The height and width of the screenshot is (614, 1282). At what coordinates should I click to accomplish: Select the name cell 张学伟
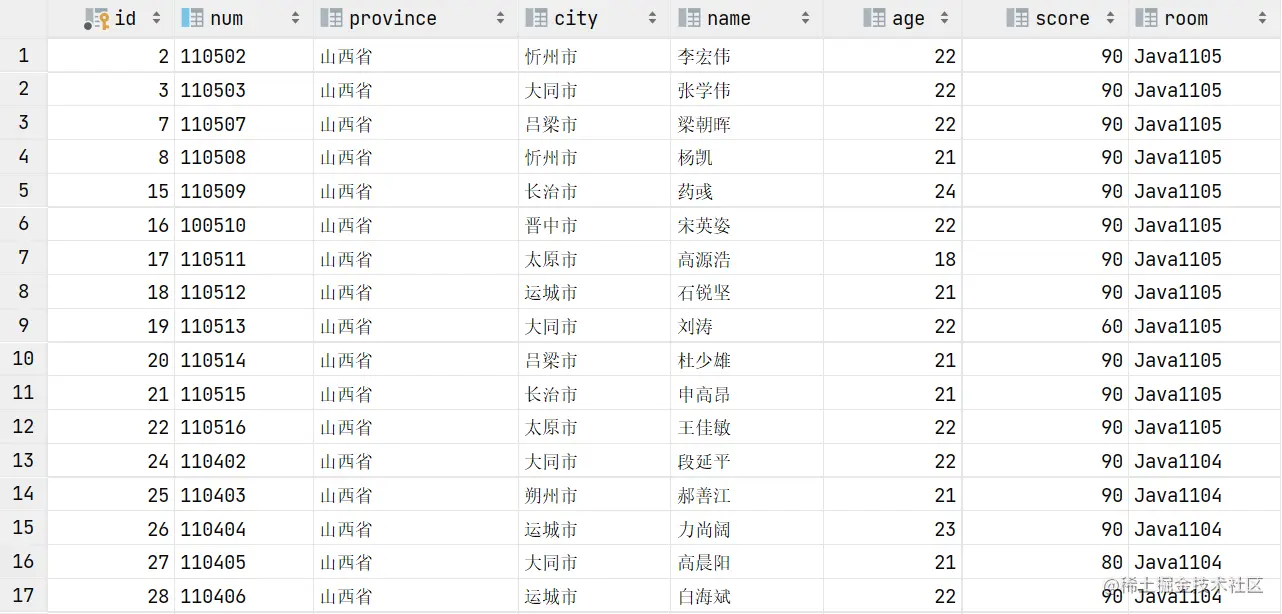tap(704, 90)
